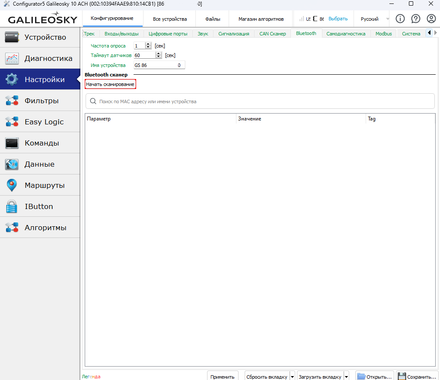
Task: Click the Загрузить вкладку button
Action: [x=320, y=377]
